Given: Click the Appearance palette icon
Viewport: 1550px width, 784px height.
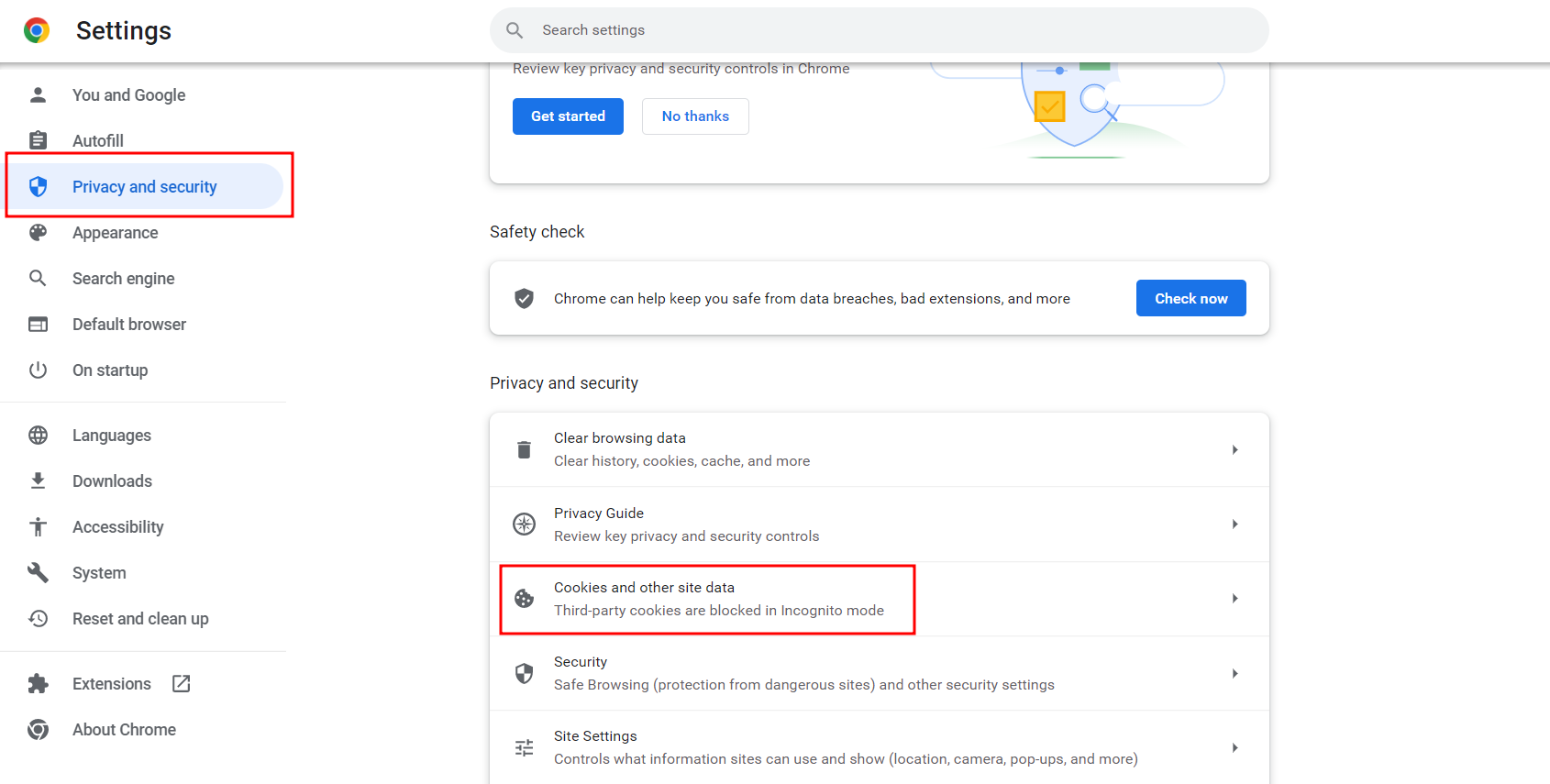Looking at the screenshot, I should [38, 232].
